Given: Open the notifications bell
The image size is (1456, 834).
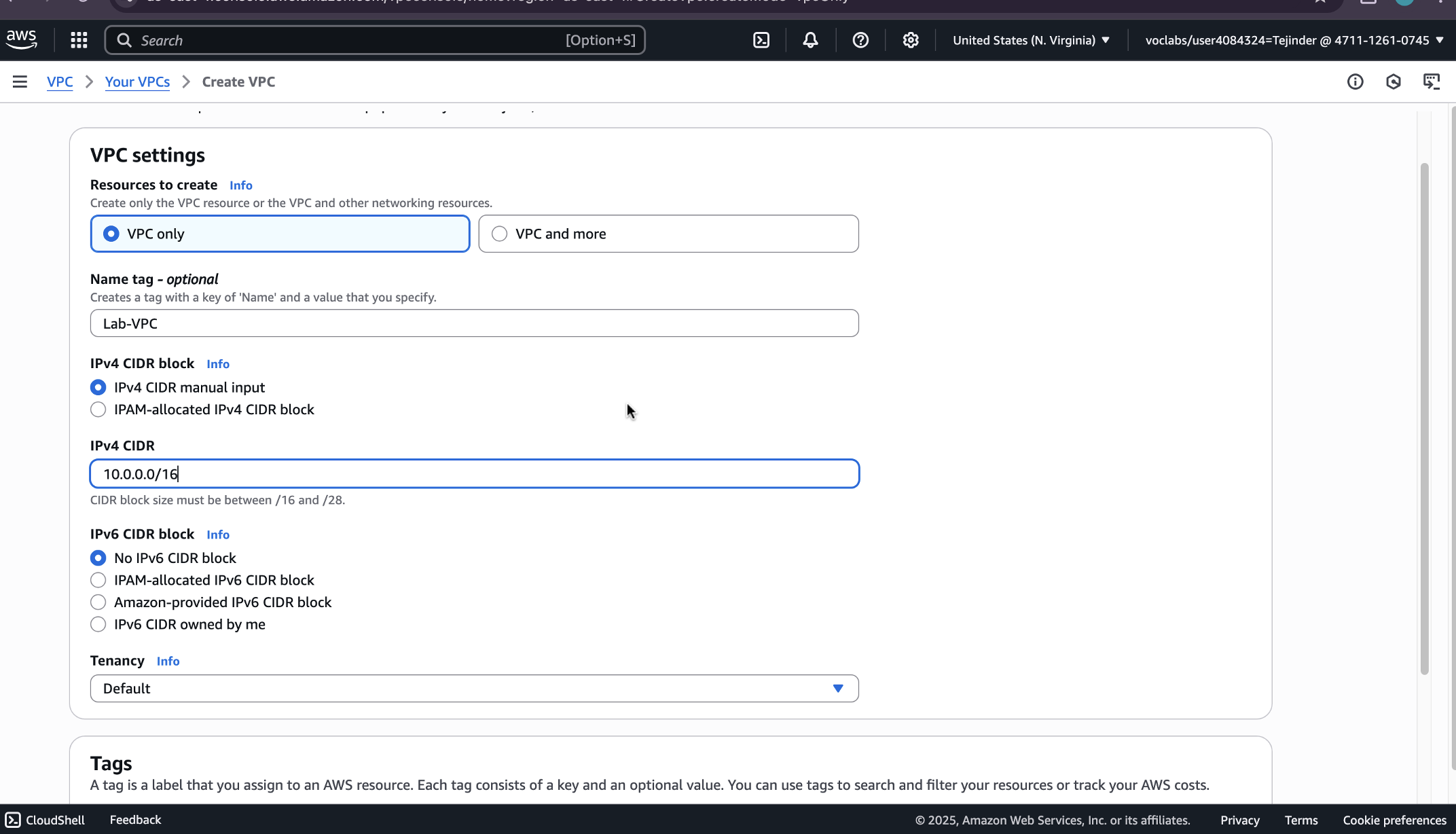Looking at the screenshot, I should coord(810,40).
